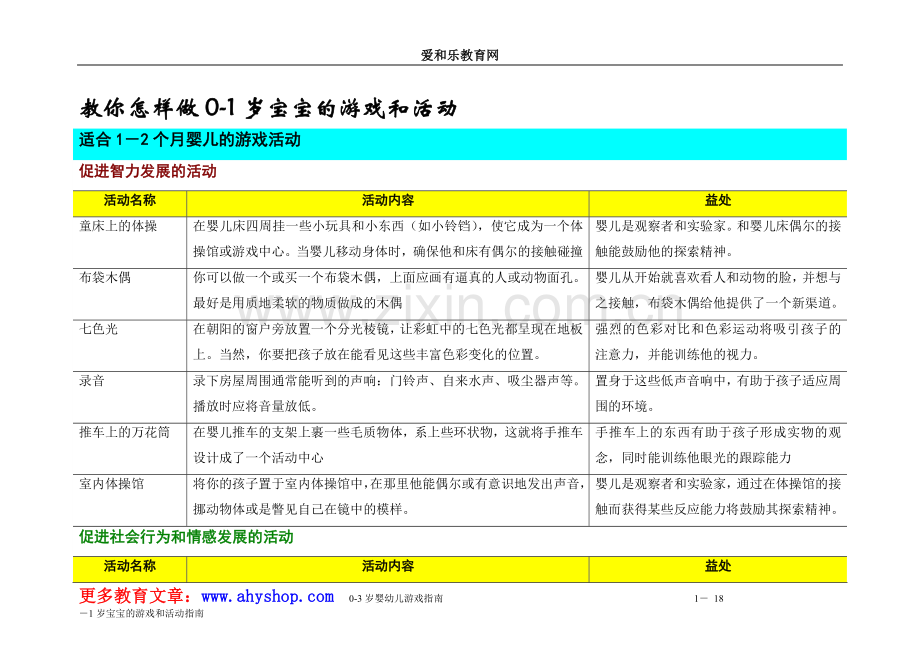The height and width of the screenshot is (651, 920).
Task: Click the 爱和乐教育网 page header text
Action: click(459, 56)
